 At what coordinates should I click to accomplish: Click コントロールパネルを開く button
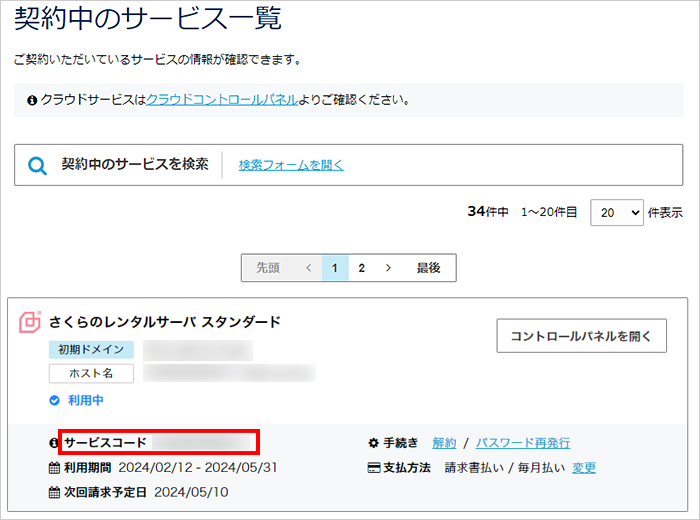581,336
